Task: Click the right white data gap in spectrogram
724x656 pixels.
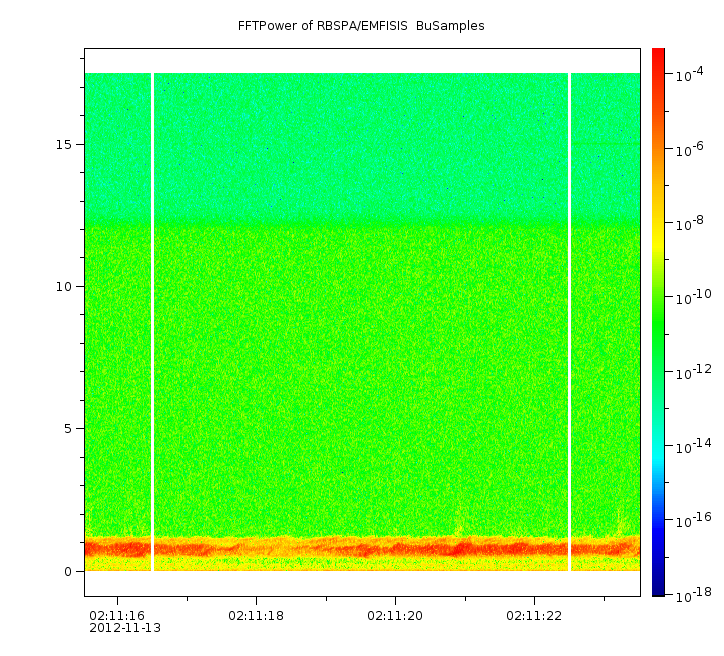Action: (x=569, y=320)
